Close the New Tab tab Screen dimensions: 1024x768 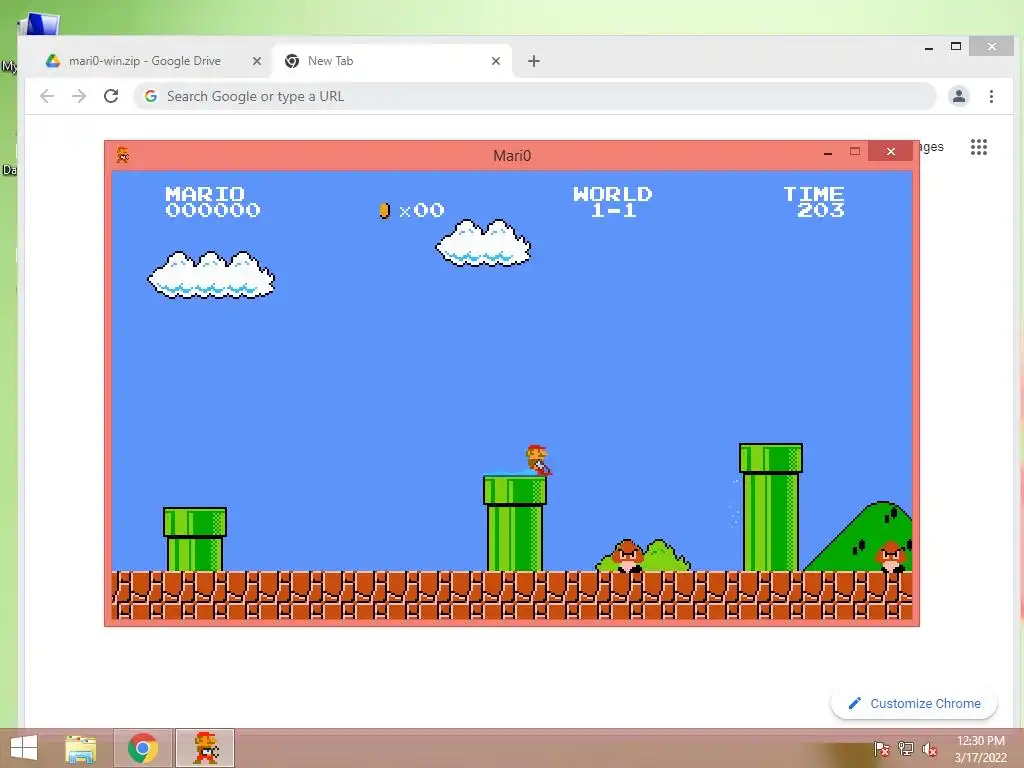tap(496, 61)
